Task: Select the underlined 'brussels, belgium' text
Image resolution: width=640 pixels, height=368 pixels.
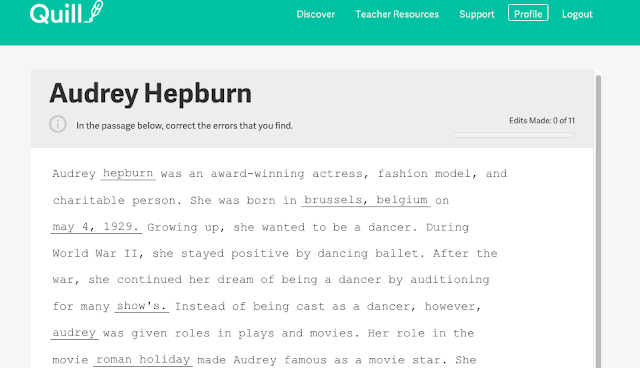Action: (x=366, y=200)
